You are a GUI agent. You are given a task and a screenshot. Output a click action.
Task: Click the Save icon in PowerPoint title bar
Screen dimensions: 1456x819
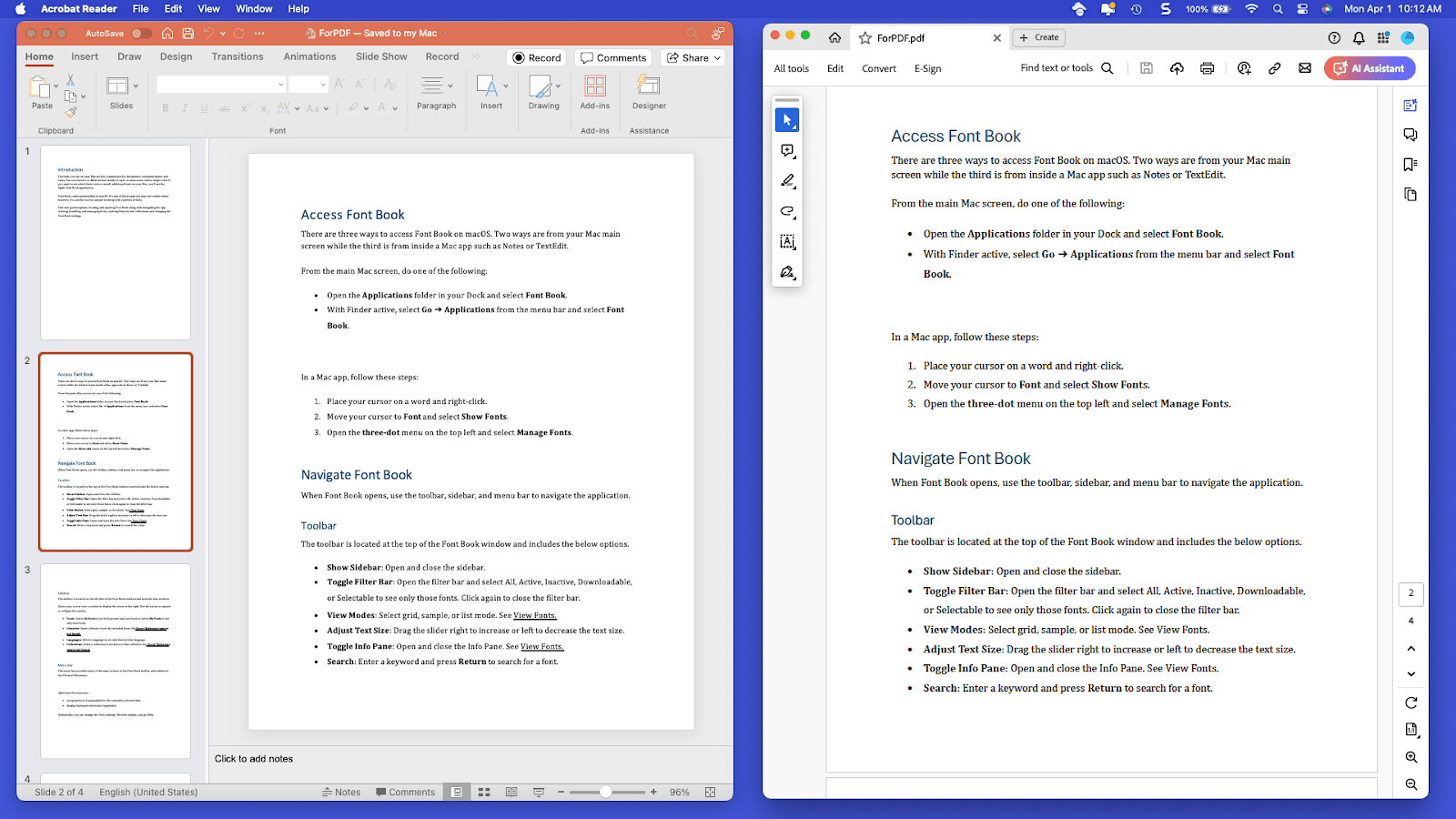187,33
